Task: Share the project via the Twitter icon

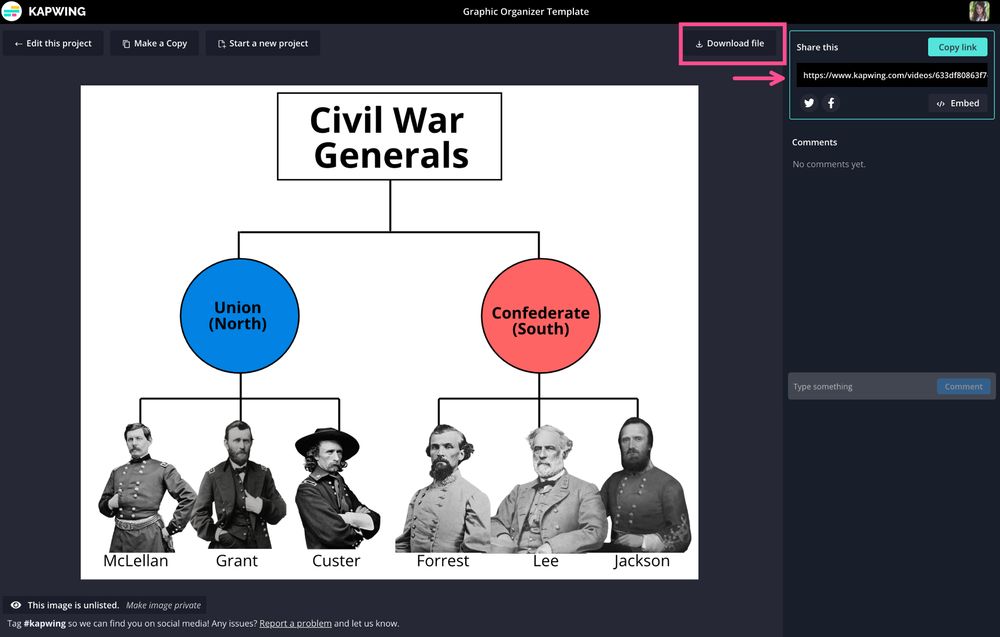Action: 808,103
